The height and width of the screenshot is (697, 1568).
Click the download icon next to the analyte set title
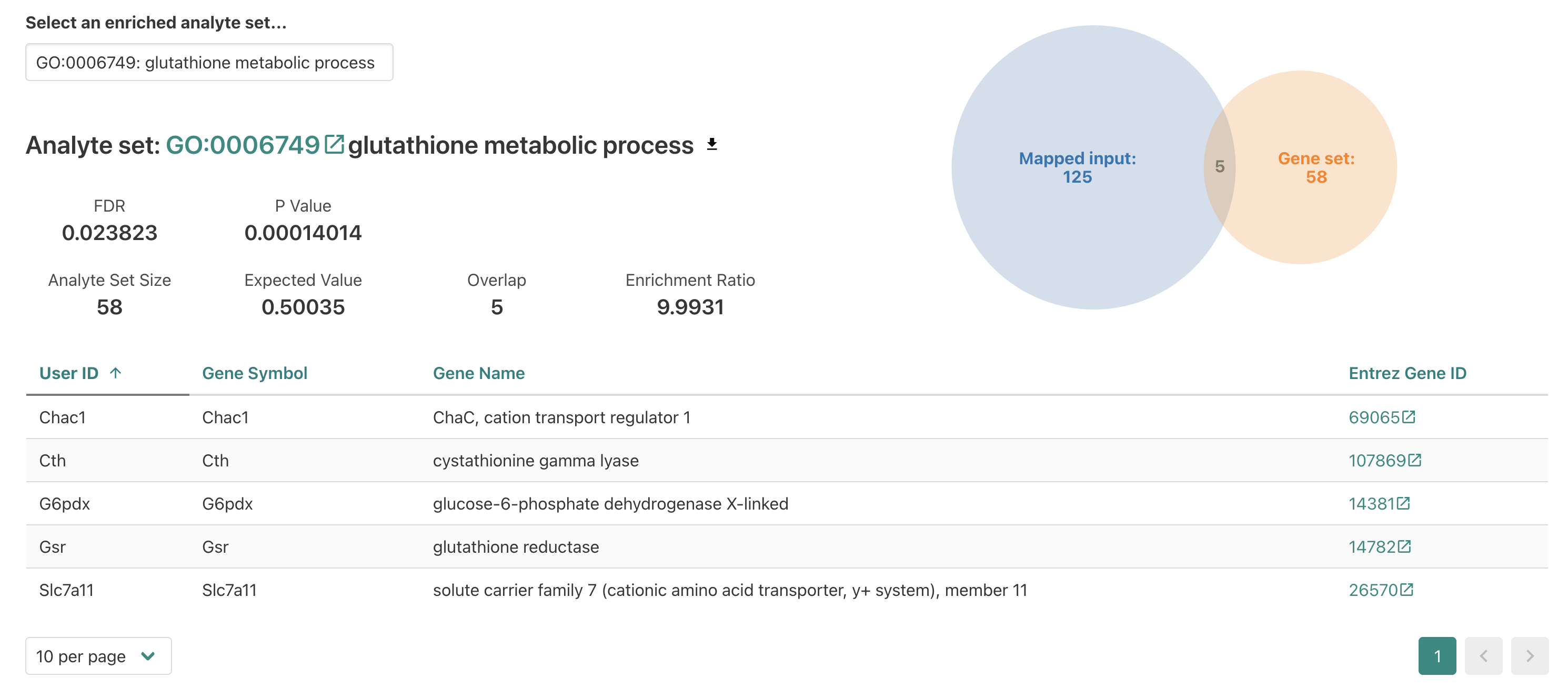[711, 145]
